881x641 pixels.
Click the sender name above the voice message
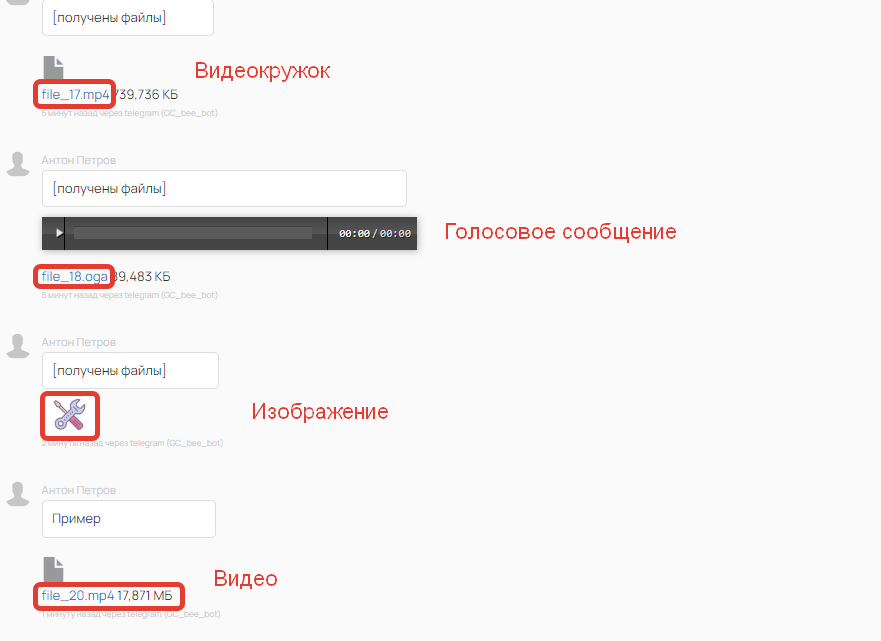point(79,160)
